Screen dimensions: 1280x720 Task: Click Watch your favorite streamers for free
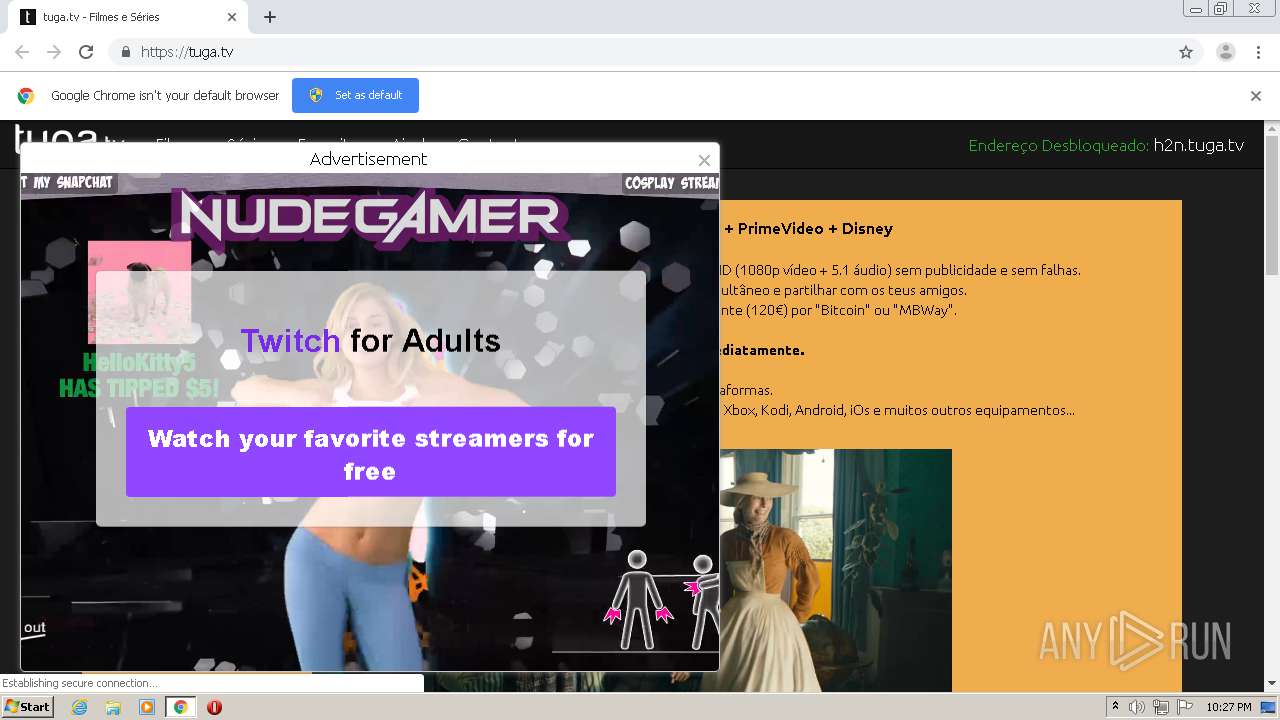(x=371, y=452)
